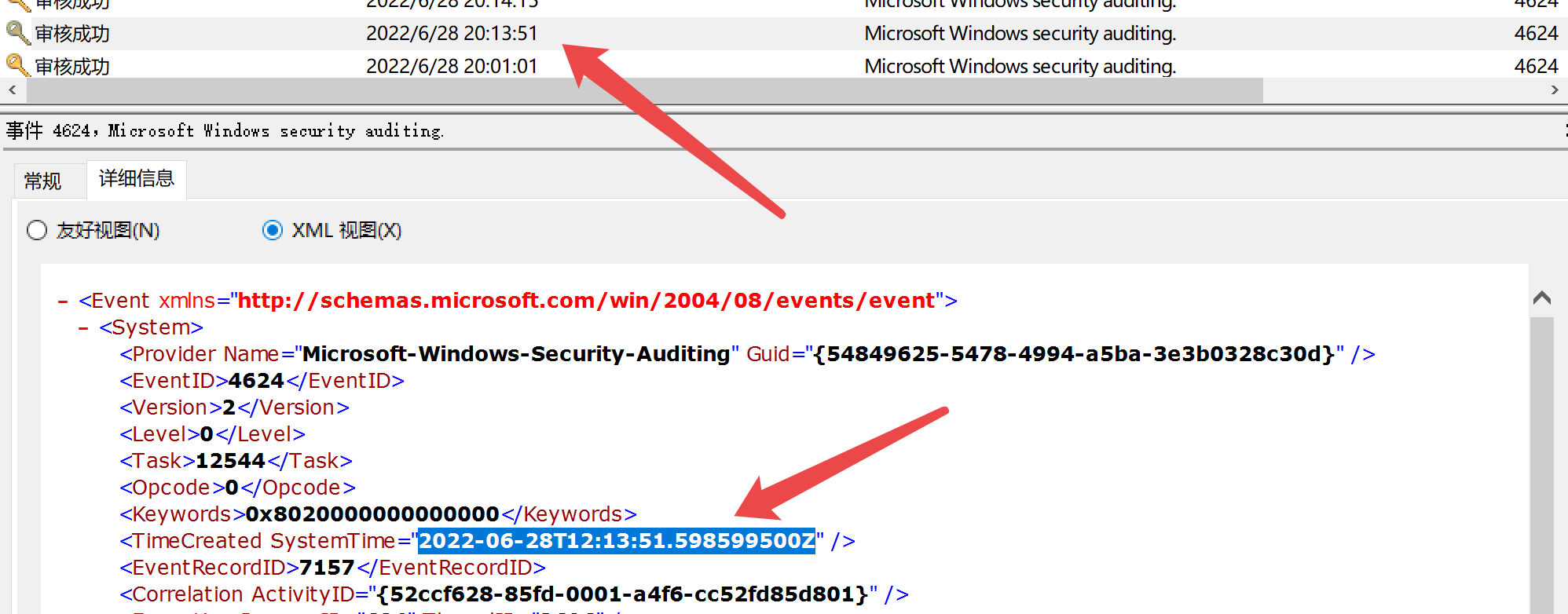
Task: Select the event logged at 2022/6/28 20:01:01
Action: pos(452,67)
